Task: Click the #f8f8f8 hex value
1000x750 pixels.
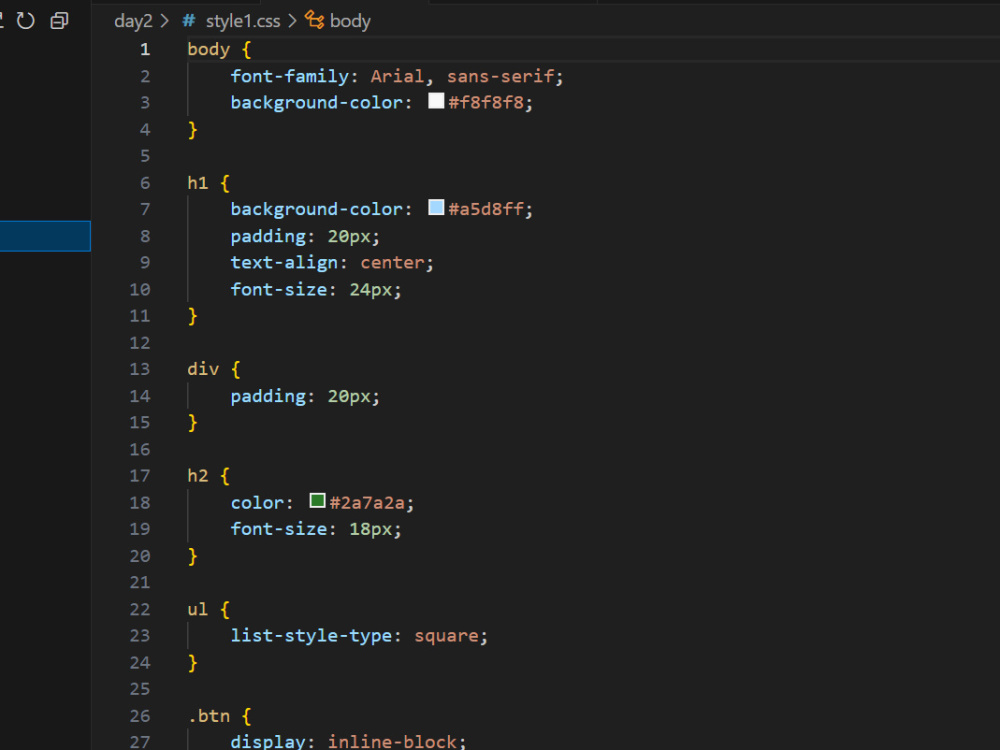Action: (x=487, y=103)
